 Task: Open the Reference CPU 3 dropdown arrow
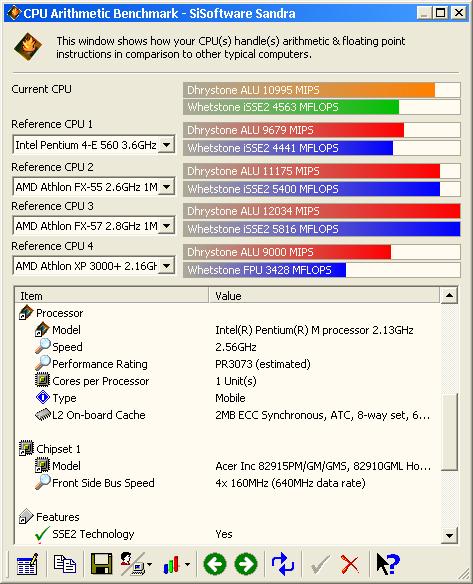click(x=166, y=226)
